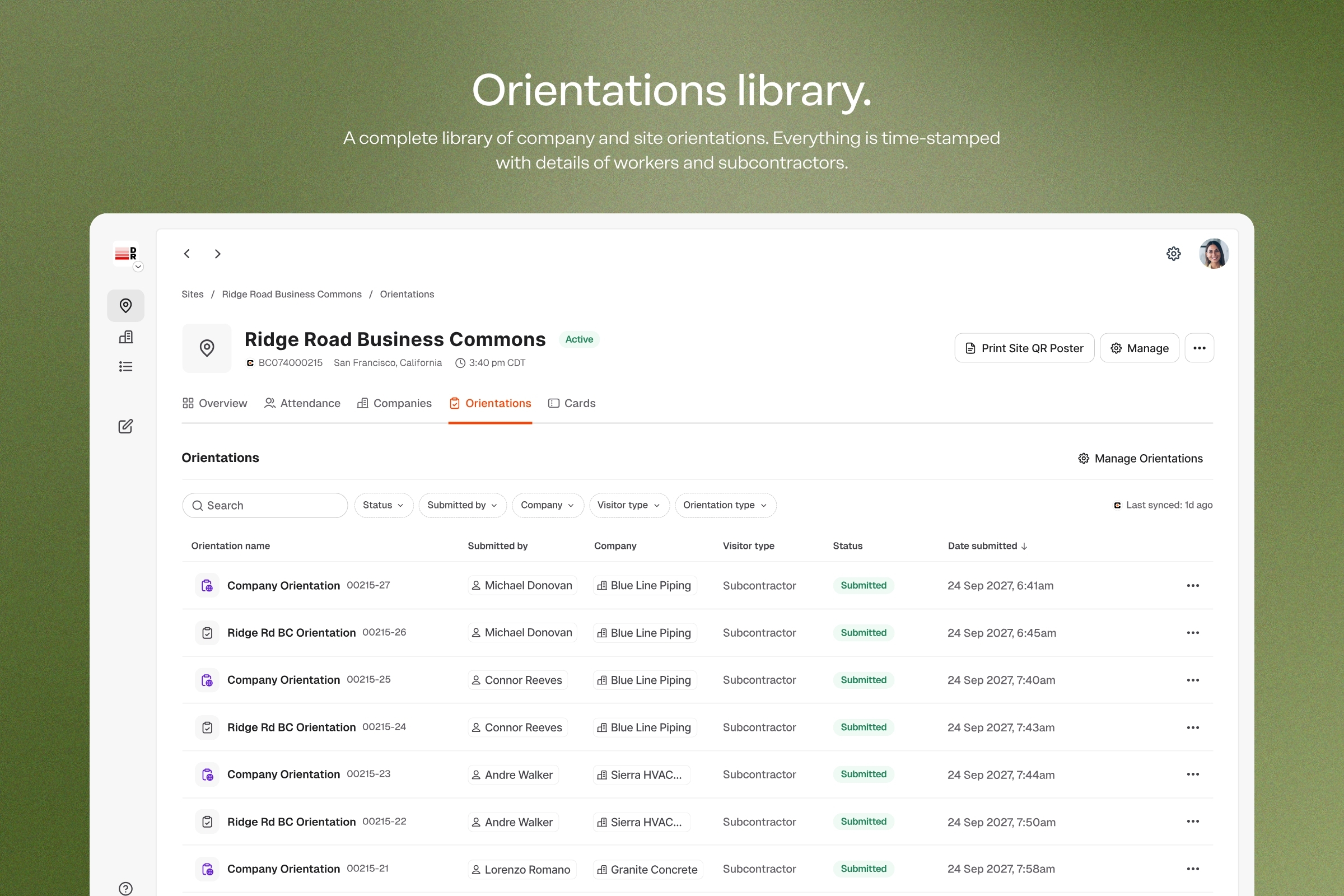Switch to the Attendance tab
The width and height of the screenshot is (1344, 896).
coord(302,403)
